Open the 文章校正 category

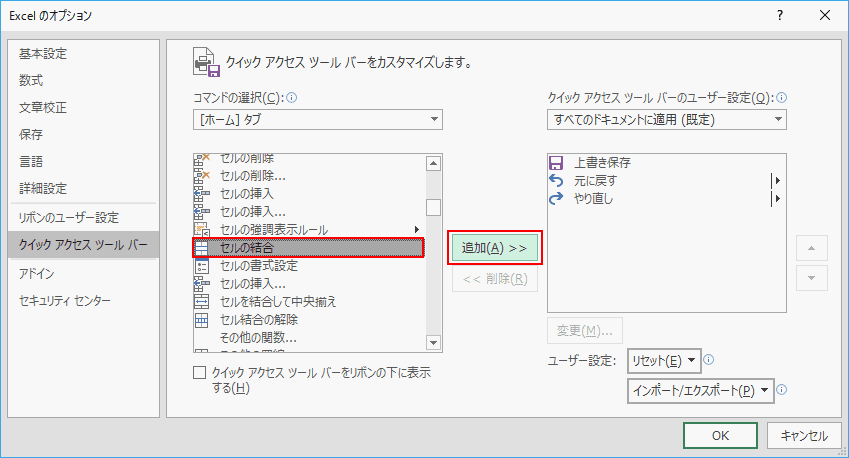(83, 108)
